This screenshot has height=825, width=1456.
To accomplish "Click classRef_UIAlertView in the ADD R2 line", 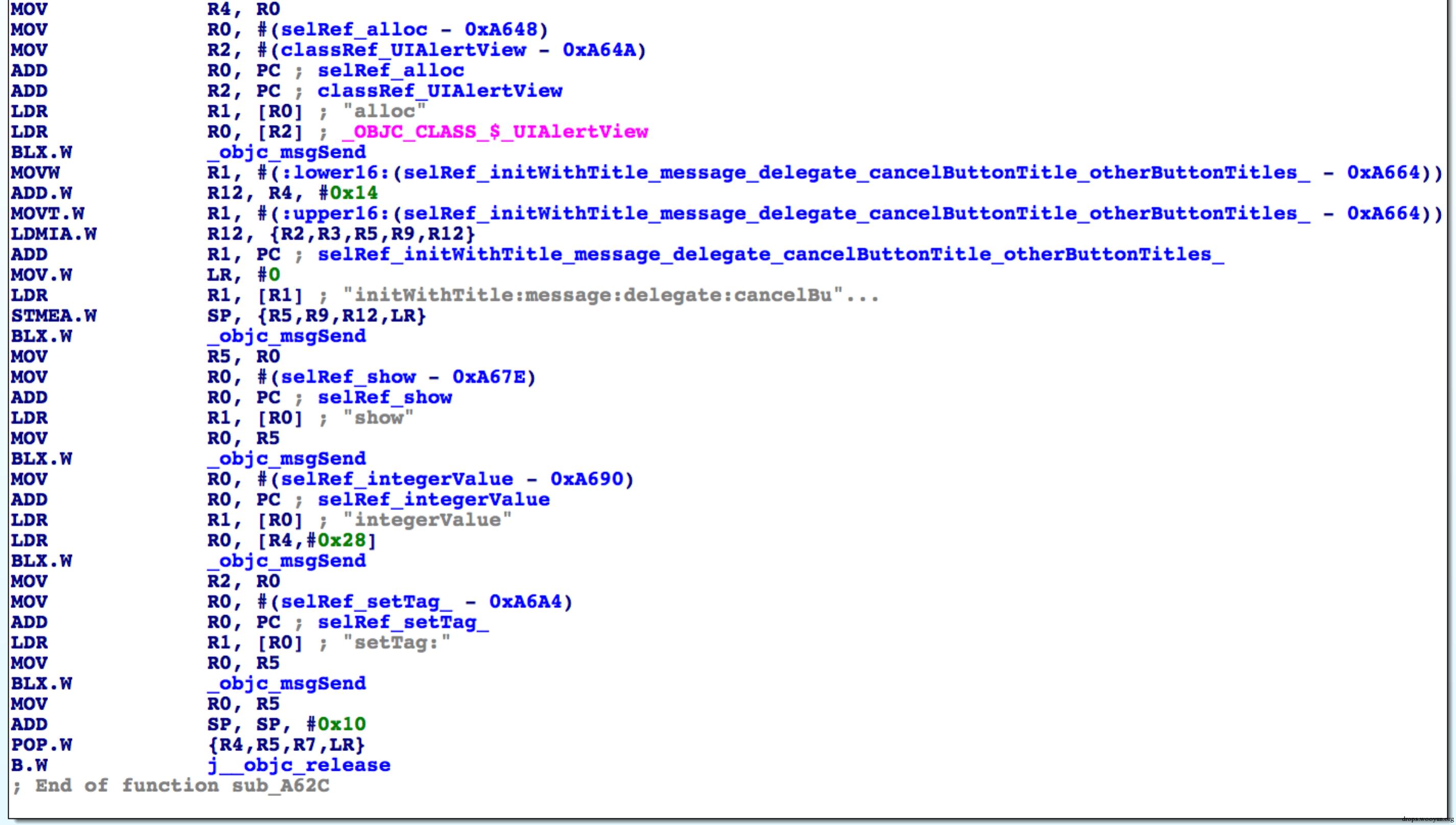I will [x=440, y=91].
